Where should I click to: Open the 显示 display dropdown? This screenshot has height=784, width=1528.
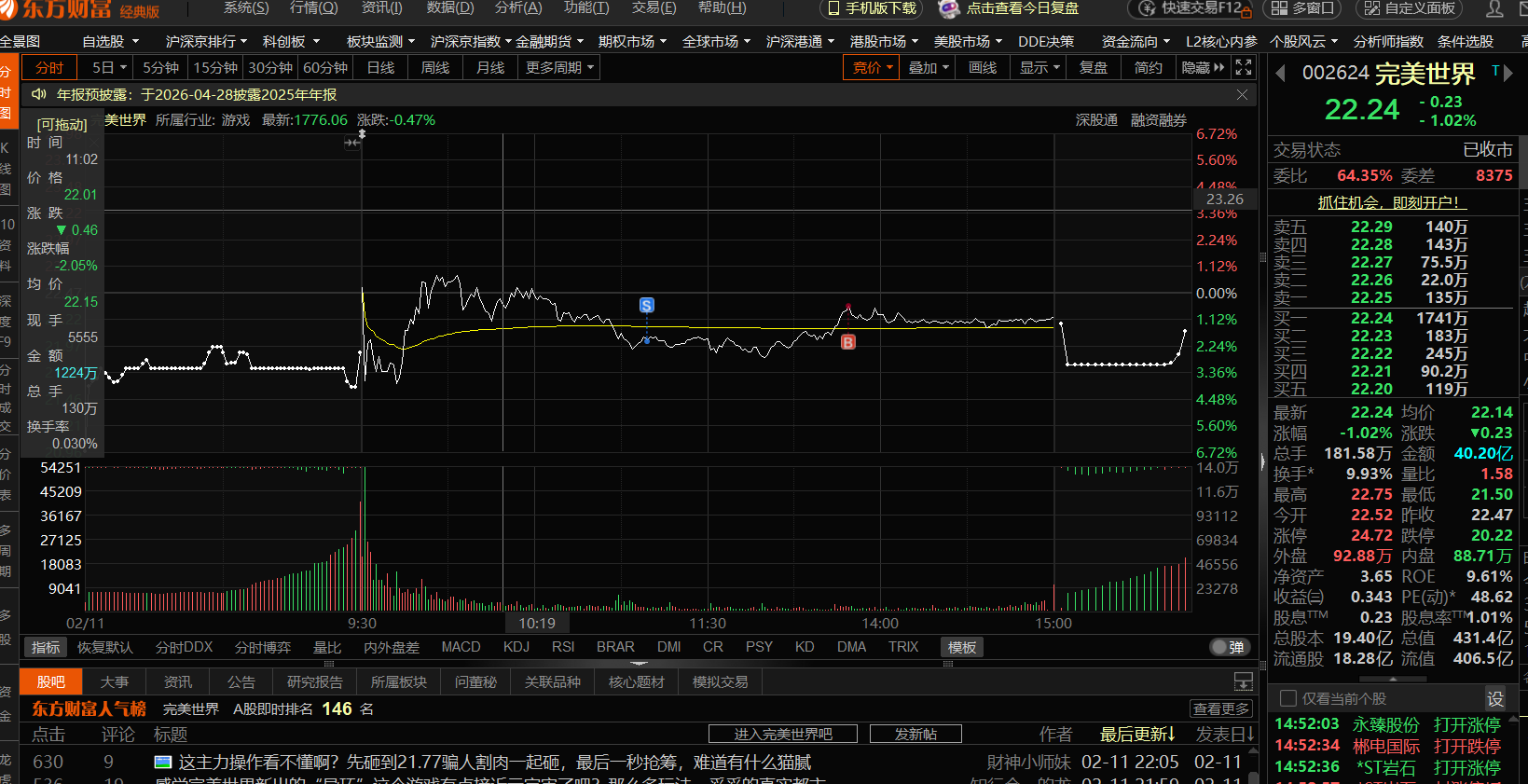click(1039, 68)
